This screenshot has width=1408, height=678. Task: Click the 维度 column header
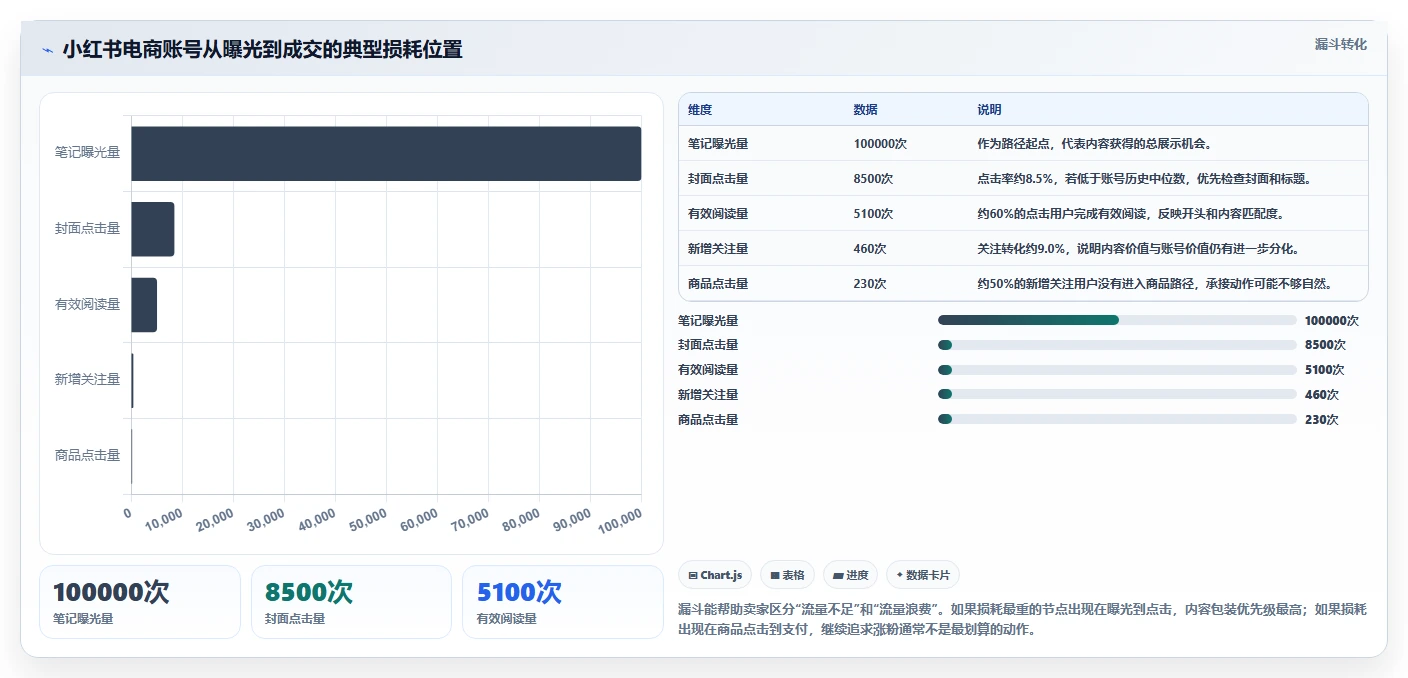point(700,110)
